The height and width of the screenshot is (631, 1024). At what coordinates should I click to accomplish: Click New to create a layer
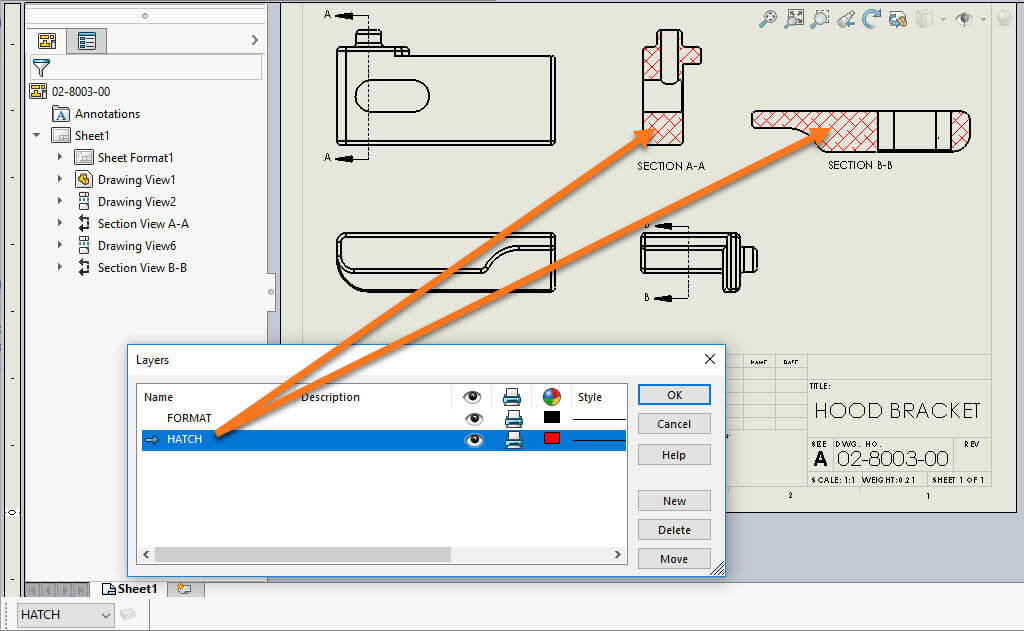[673, 500]
